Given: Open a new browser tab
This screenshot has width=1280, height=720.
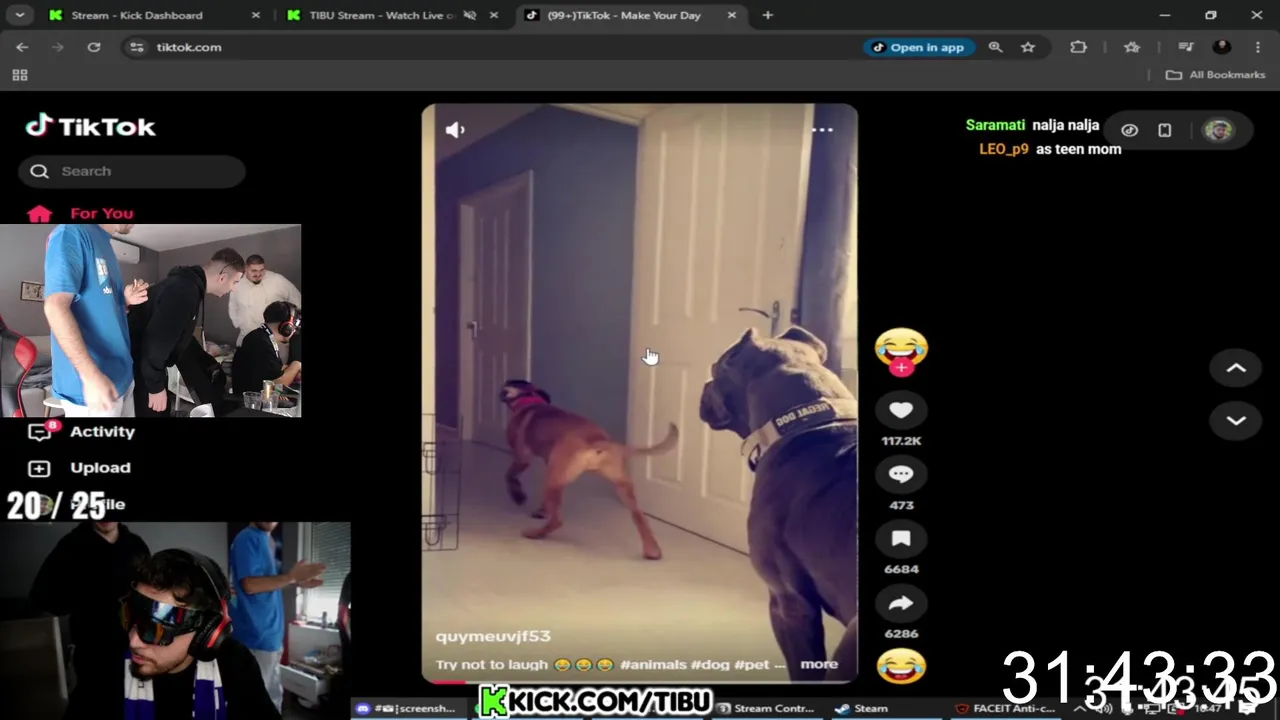Looking at the screenshot, I should click(767, 15).
